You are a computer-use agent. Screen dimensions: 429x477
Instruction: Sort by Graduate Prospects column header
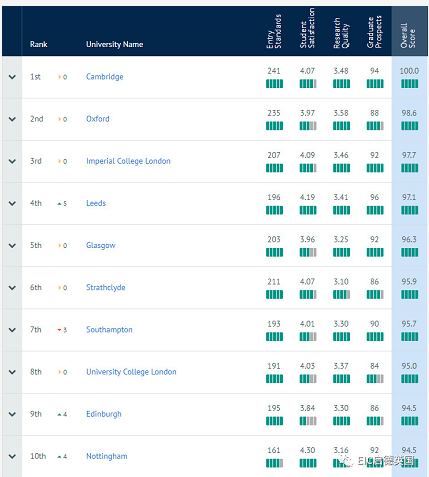[374, 32]
